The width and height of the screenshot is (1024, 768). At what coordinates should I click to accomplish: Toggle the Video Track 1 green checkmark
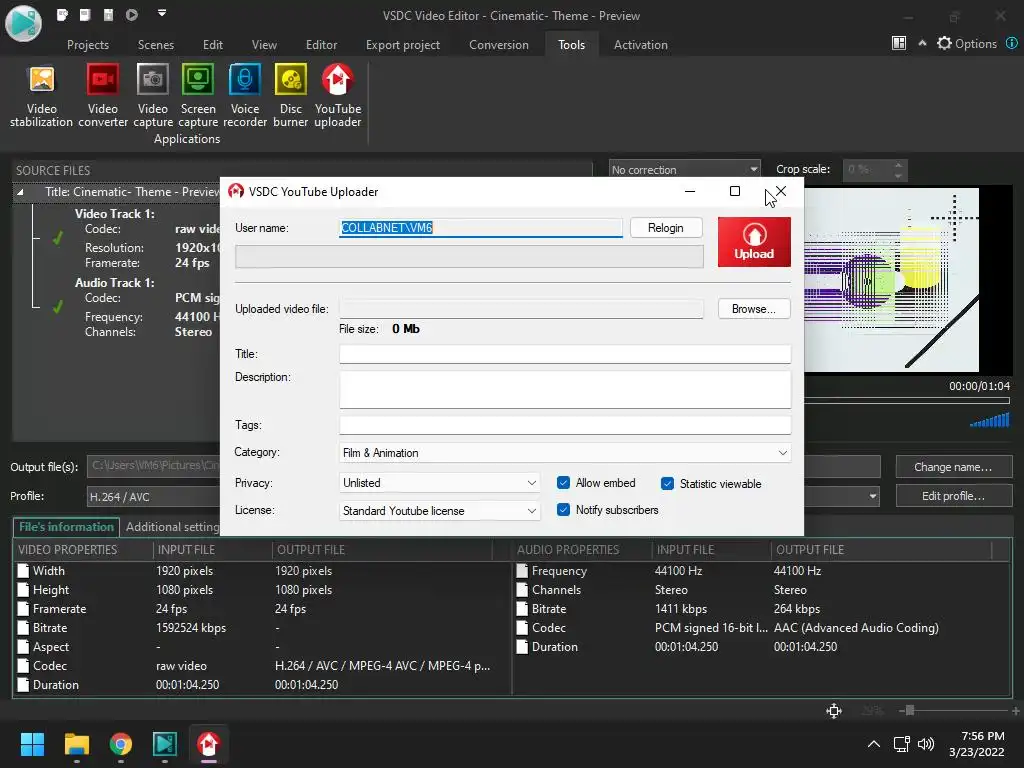click(58, 238)
